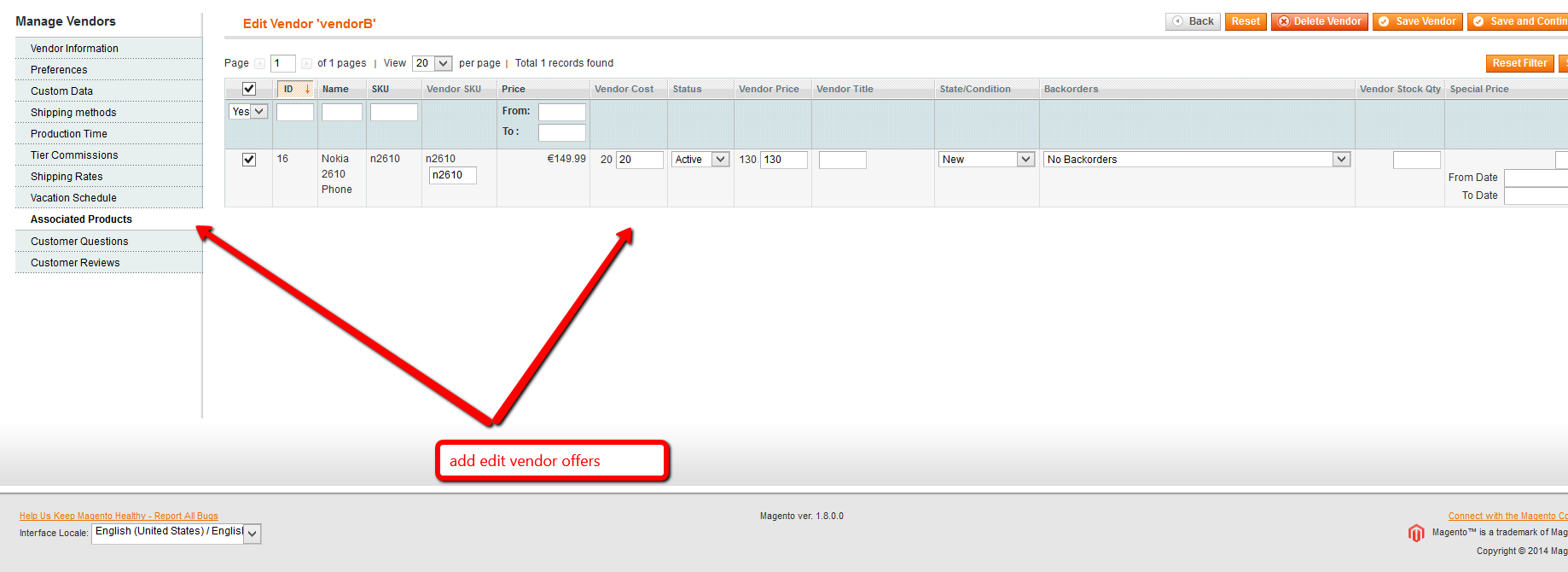1568x572 pixels.
Task: Click the Save Vendor button
Action: coord(1418,21)
